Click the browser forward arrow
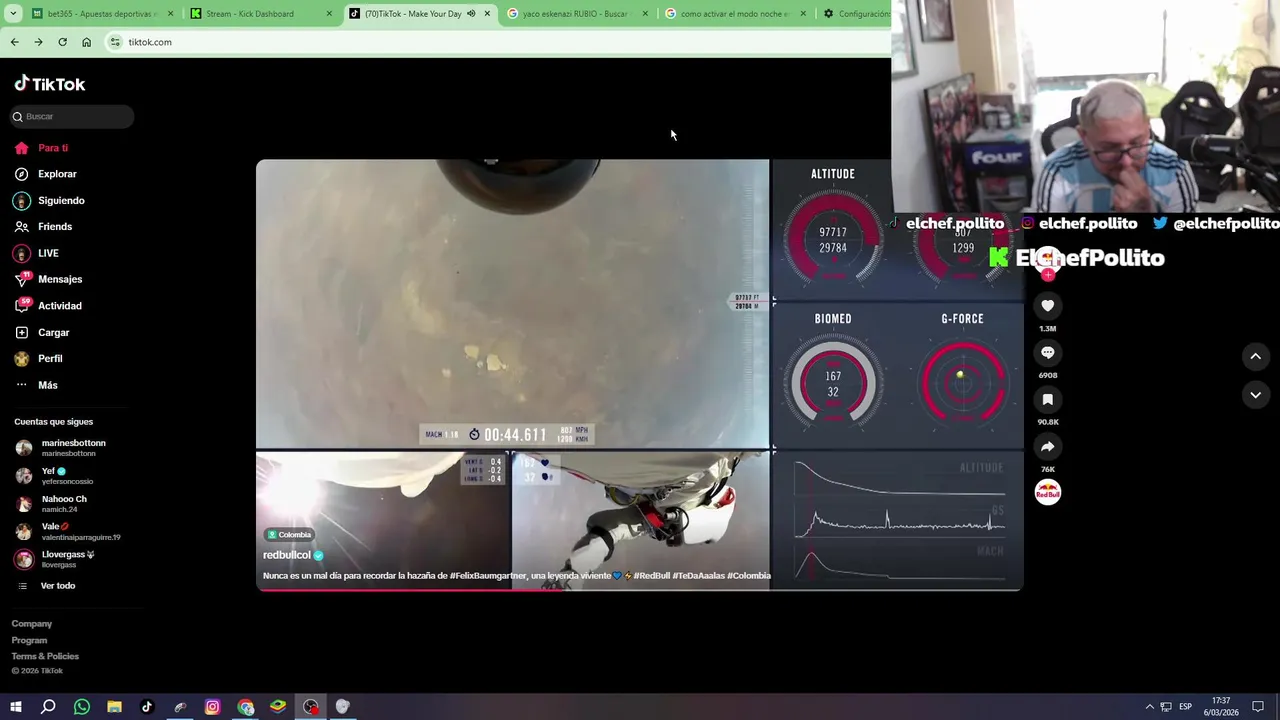Viewport: 1280px width, 720px height. coord(38,42)
